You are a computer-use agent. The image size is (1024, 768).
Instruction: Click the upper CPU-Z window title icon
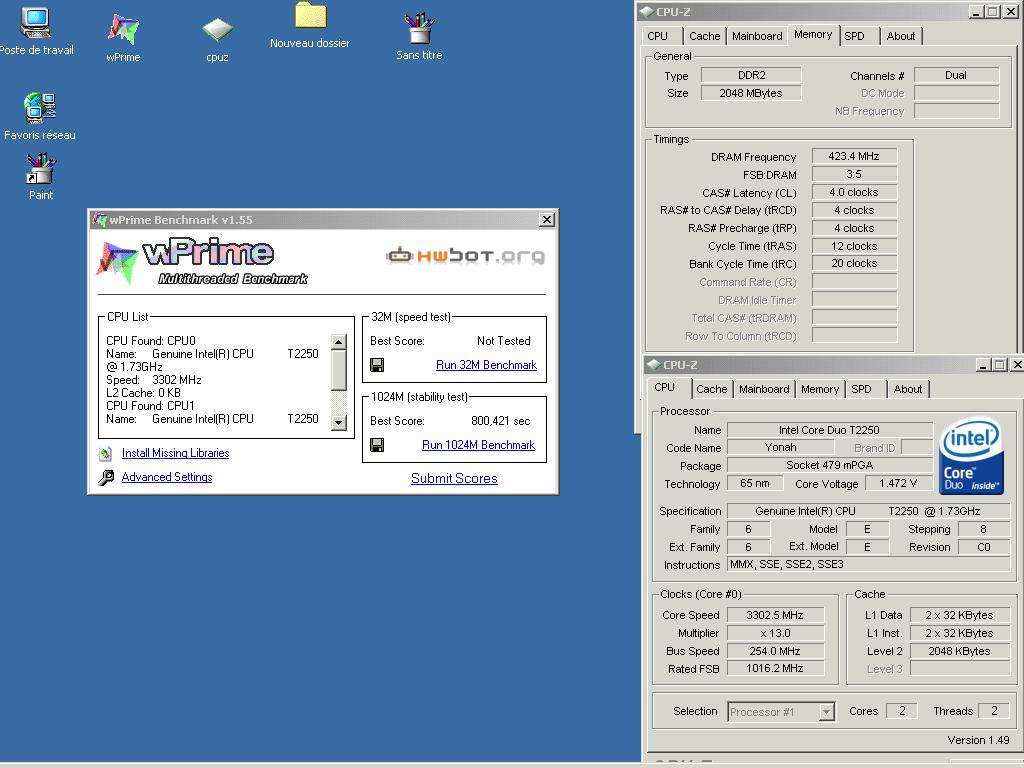[647, 11]
